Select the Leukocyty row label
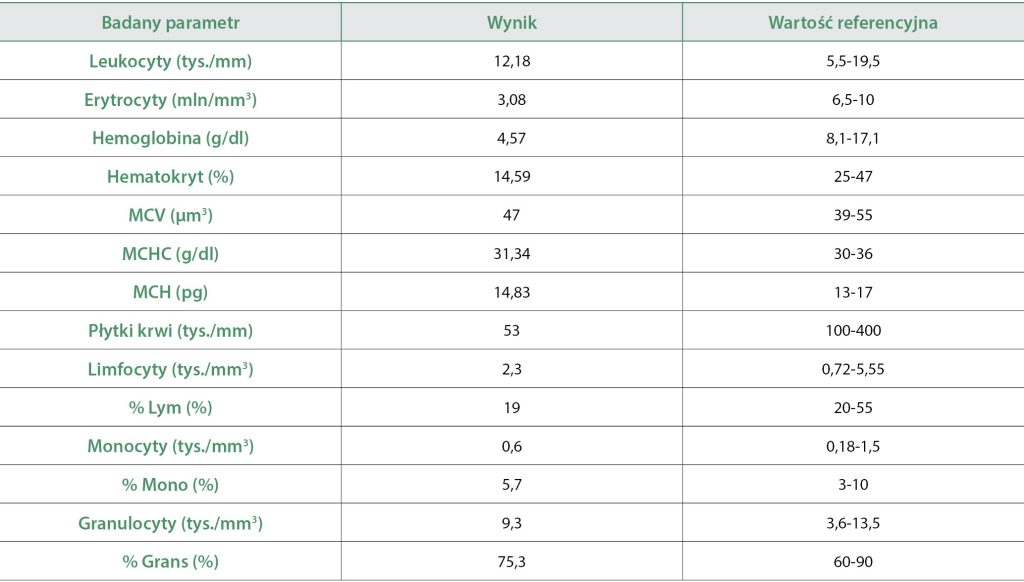Screen dimensions: 1024x582 (x=170, y=61)
